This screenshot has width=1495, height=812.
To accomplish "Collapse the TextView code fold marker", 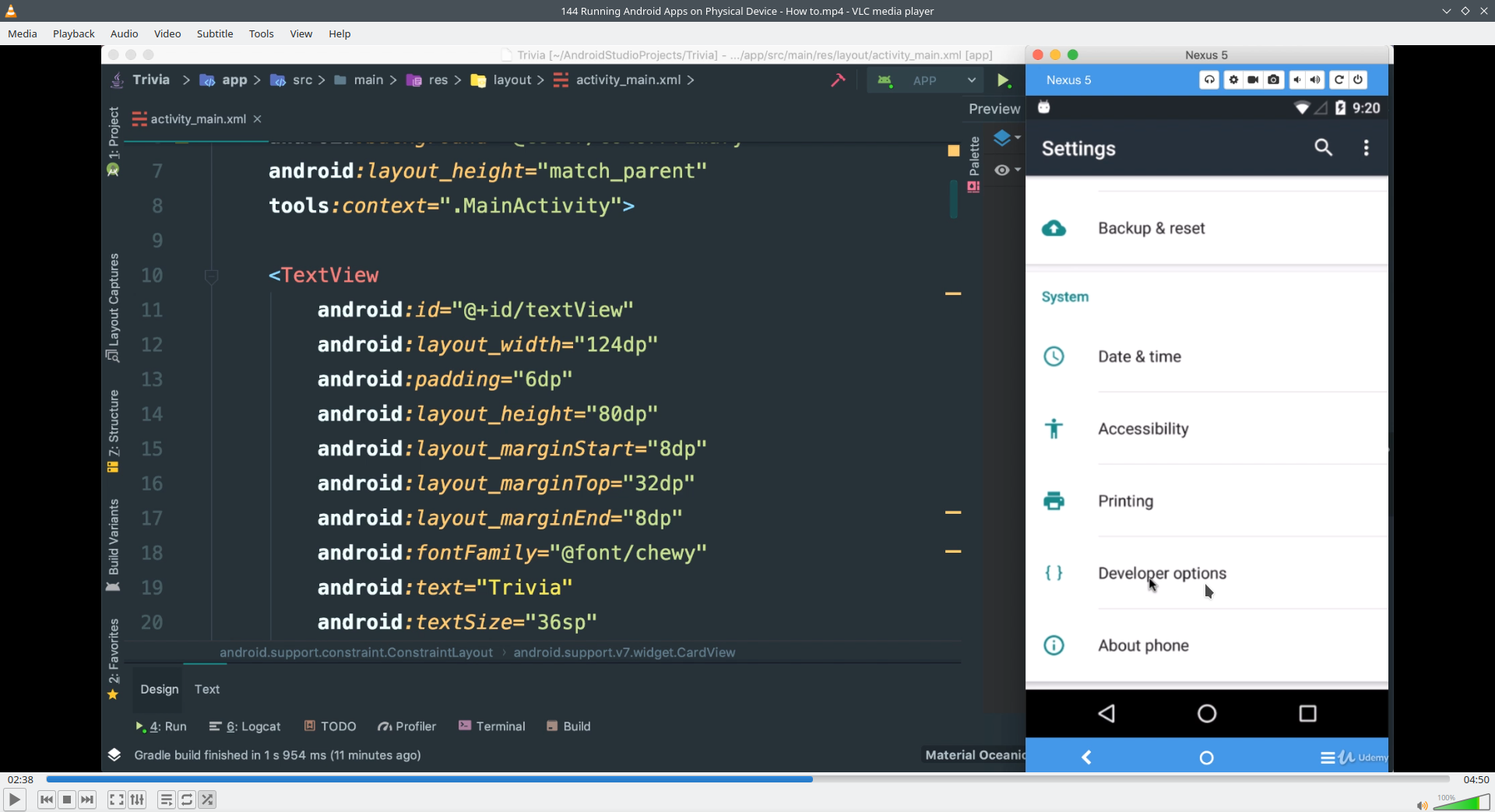I will (x=211, y=276).
